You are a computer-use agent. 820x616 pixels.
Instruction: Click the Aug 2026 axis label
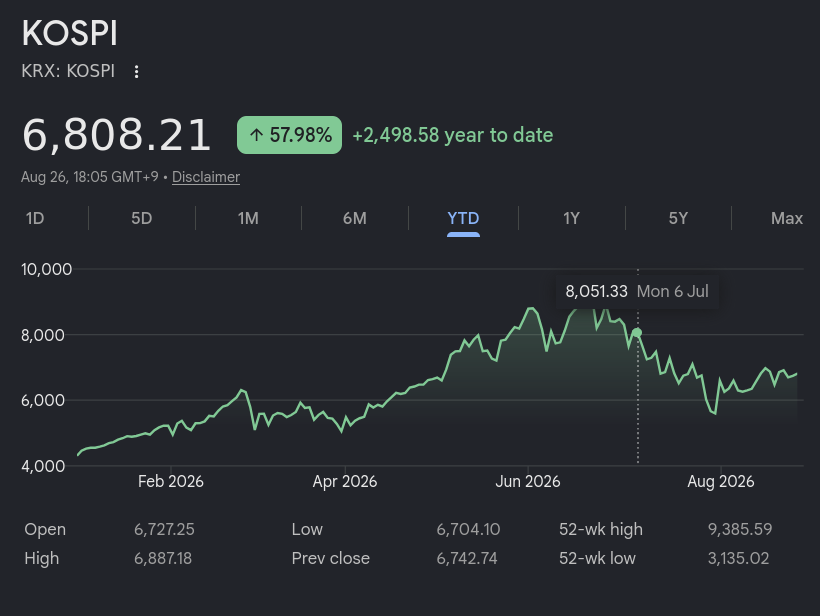[x=721, y=481]
